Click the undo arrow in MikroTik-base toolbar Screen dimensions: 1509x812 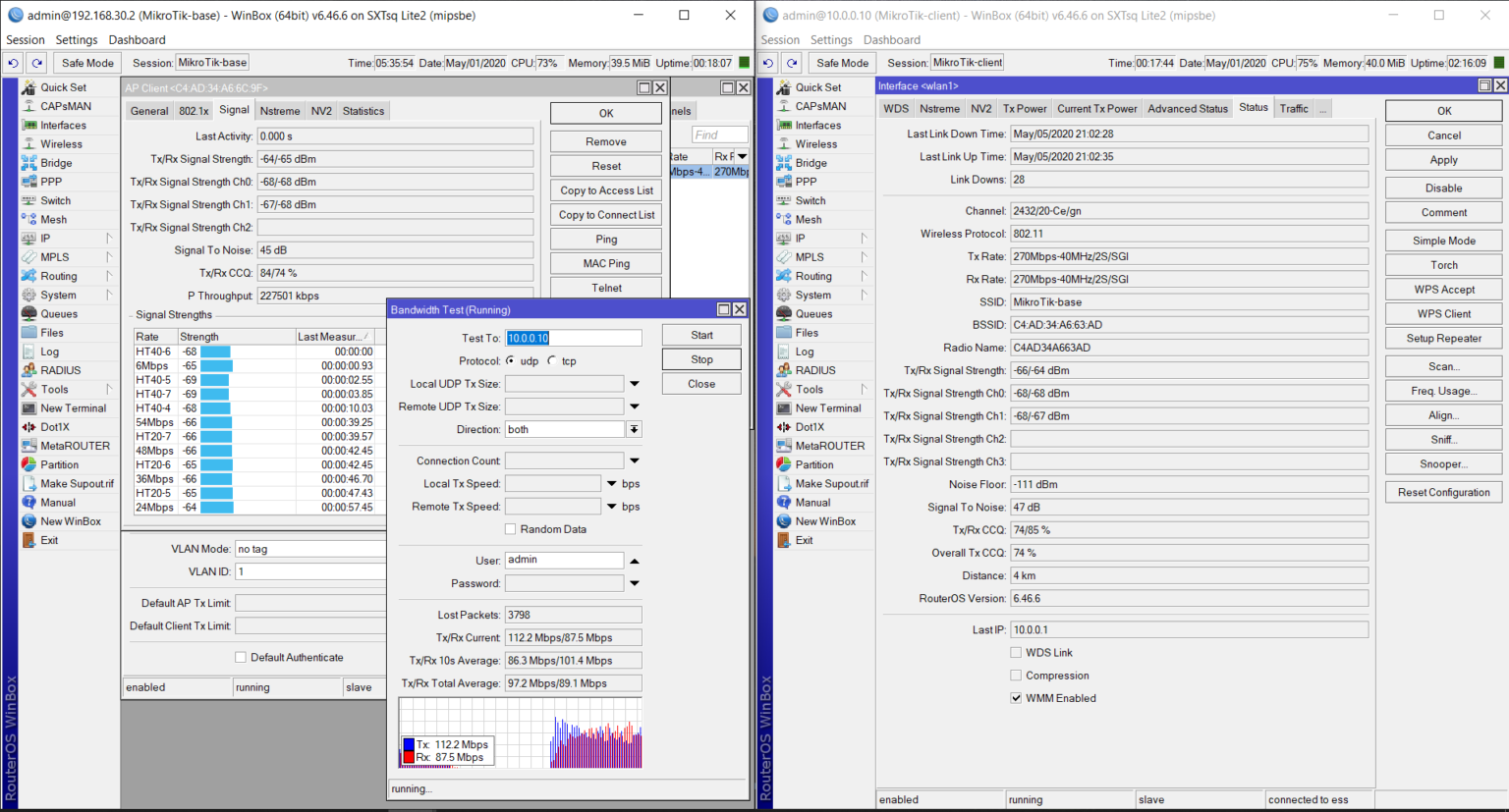tap(13, 63)
